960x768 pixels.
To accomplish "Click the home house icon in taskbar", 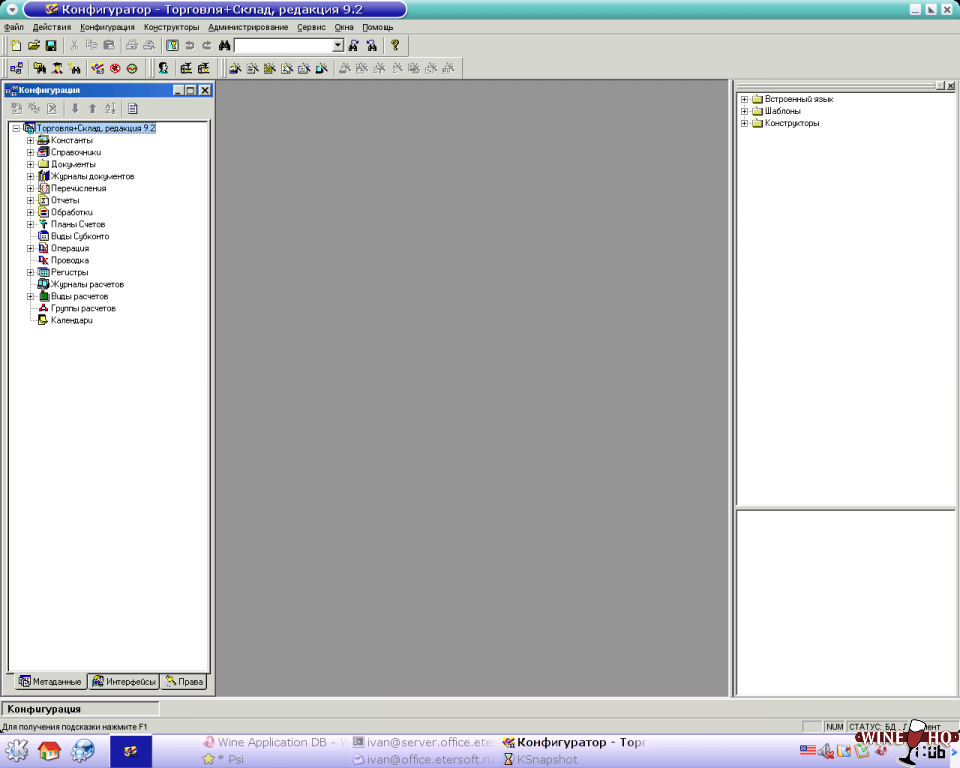I will [x=50, y=751].
